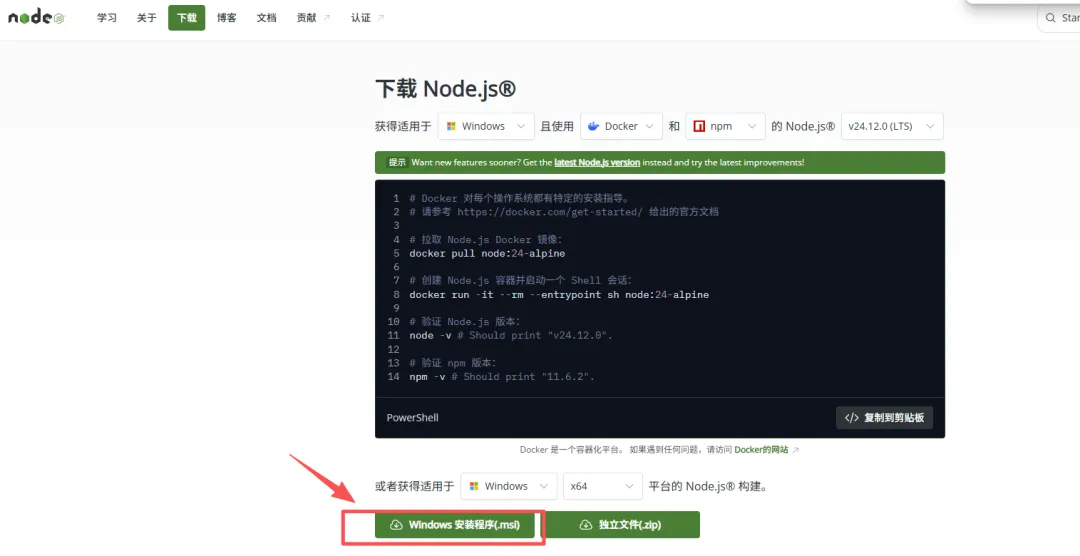1080x556 pixels.
Task: Click the search magnifier icon
Action: pos(1050,18)
